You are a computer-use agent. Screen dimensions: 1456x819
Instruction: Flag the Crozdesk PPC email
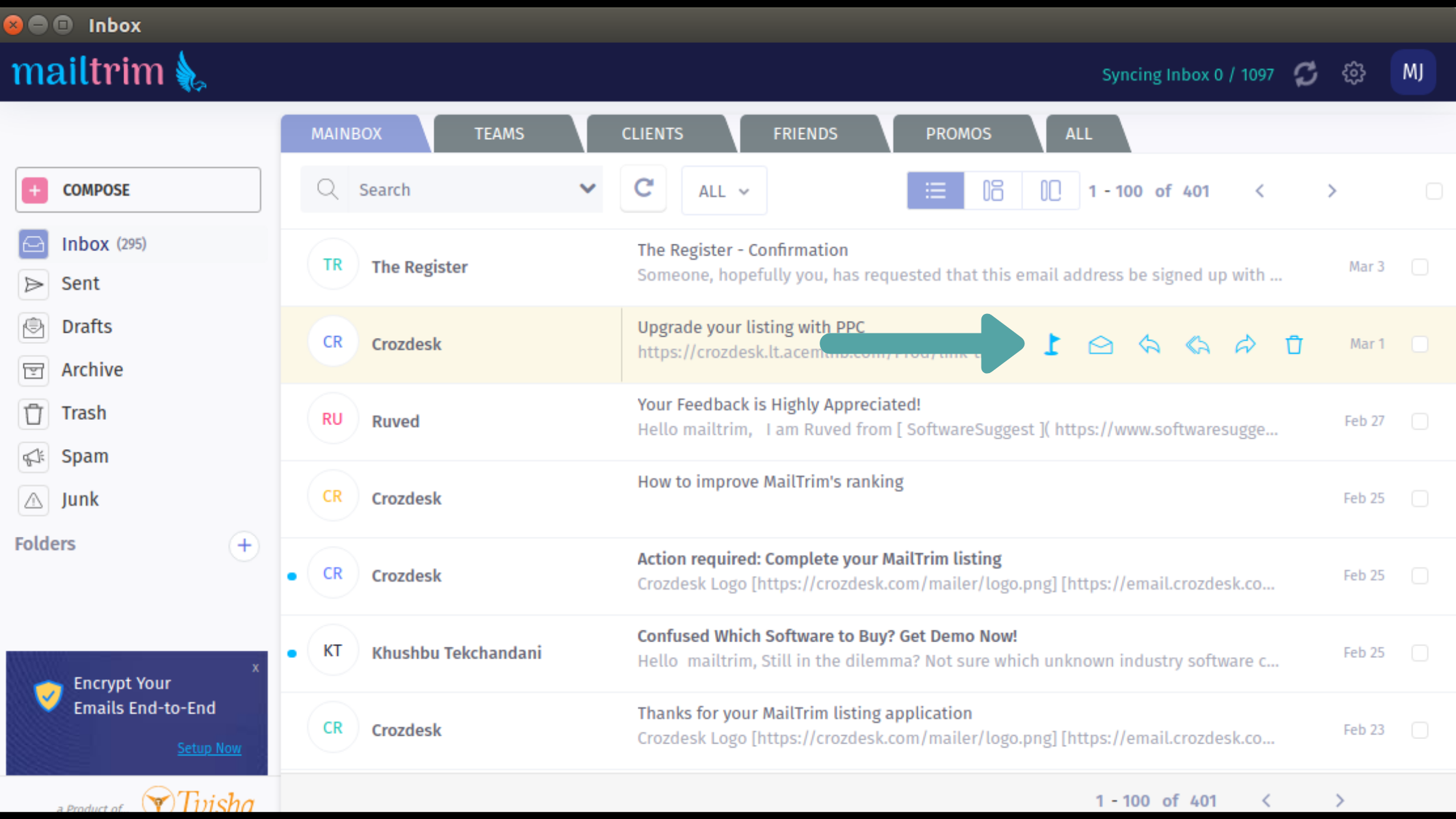[x=1052, y=344]
